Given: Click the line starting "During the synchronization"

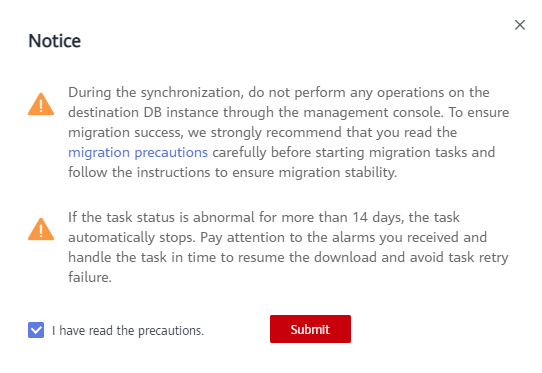Looking at the screenshot, I should pos(279,92).
